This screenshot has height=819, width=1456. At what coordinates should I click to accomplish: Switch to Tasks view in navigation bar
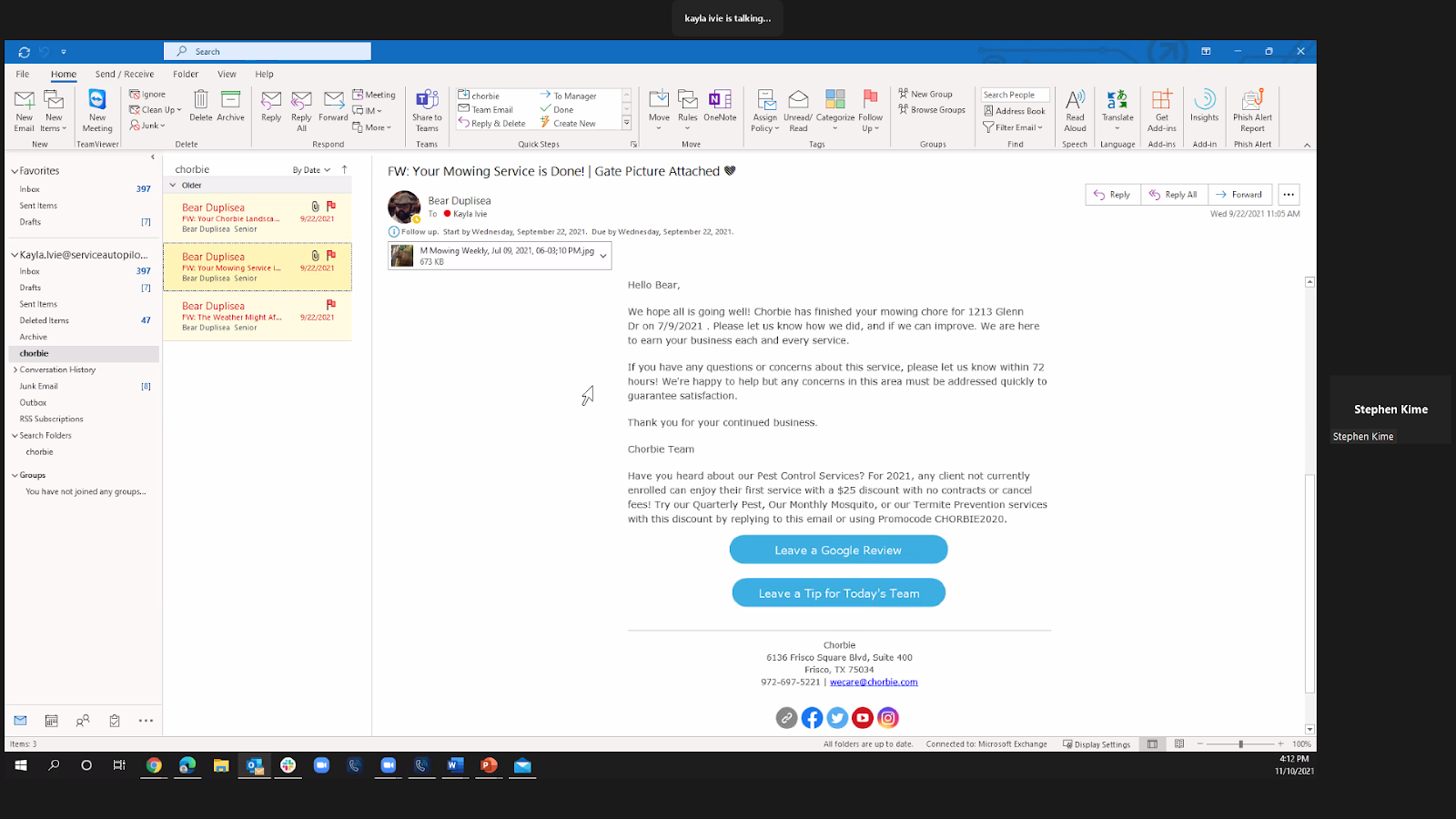(x=115, y=721)
